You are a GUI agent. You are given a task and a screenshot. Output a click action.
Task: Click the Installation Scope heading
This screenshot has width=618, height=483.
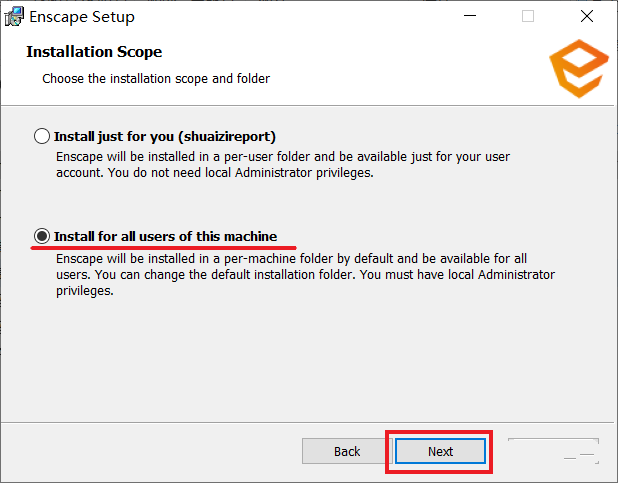pyautogui.click(x=94, y=52)
